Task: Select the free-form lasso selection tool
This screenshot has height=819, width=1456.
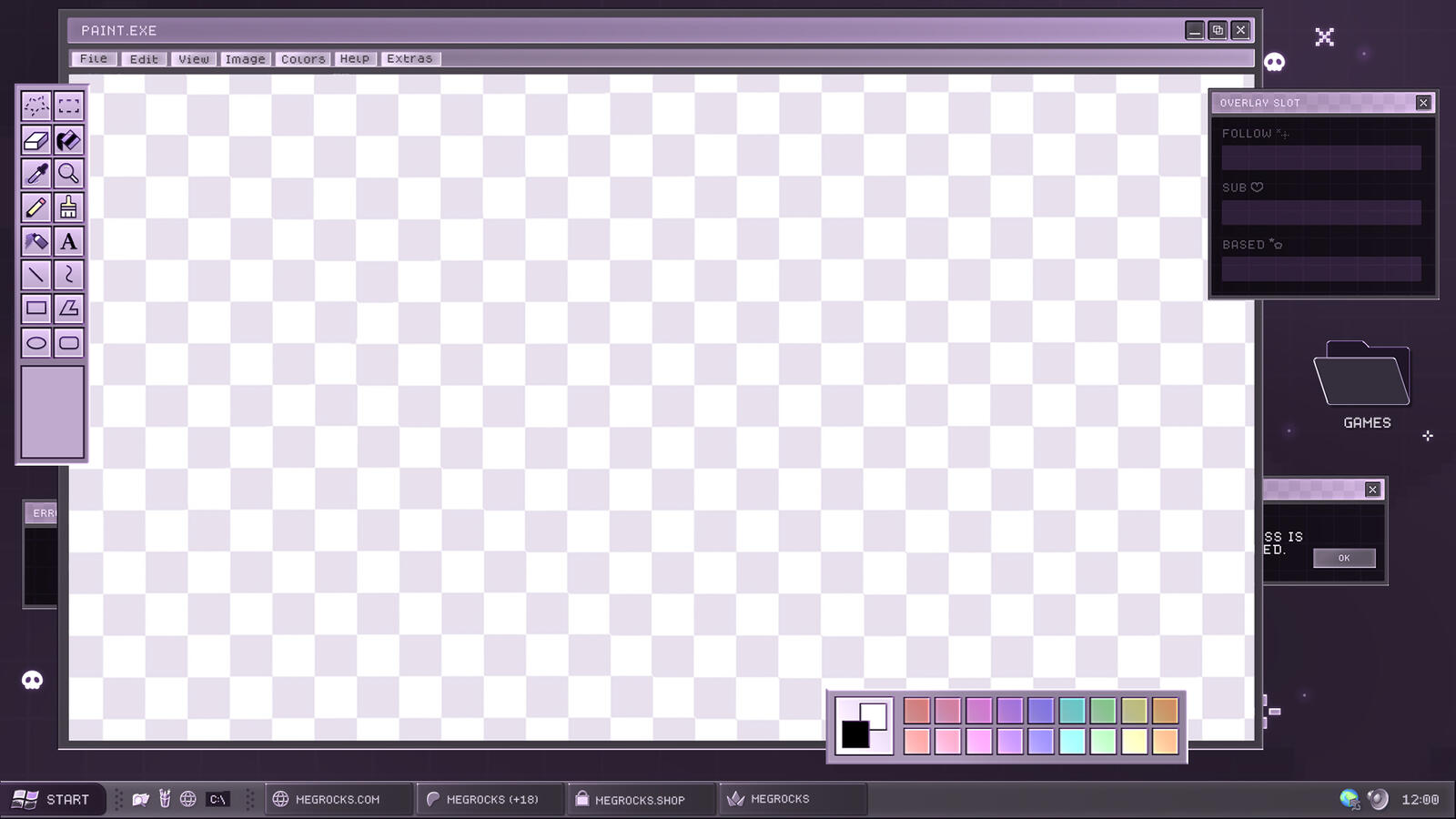Action: pyautogui.click(x=36, y=106)
